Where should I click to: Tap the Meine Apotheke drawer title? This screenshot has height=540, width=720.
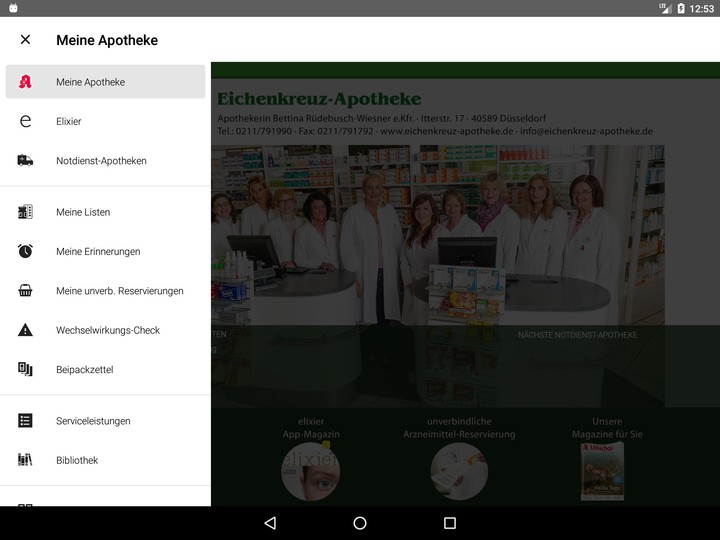point(107,40)
